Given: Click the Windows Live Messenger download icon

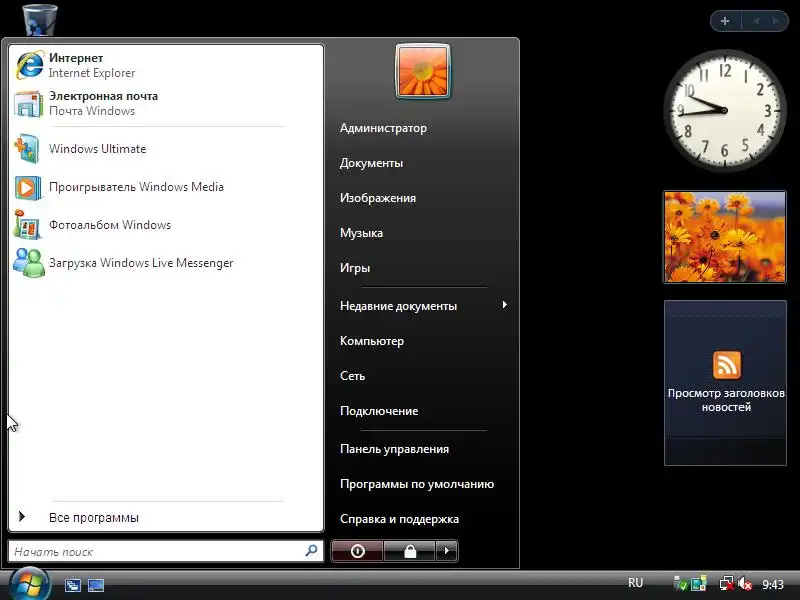Looking at the screenshot, I should (x=29, y=263).
